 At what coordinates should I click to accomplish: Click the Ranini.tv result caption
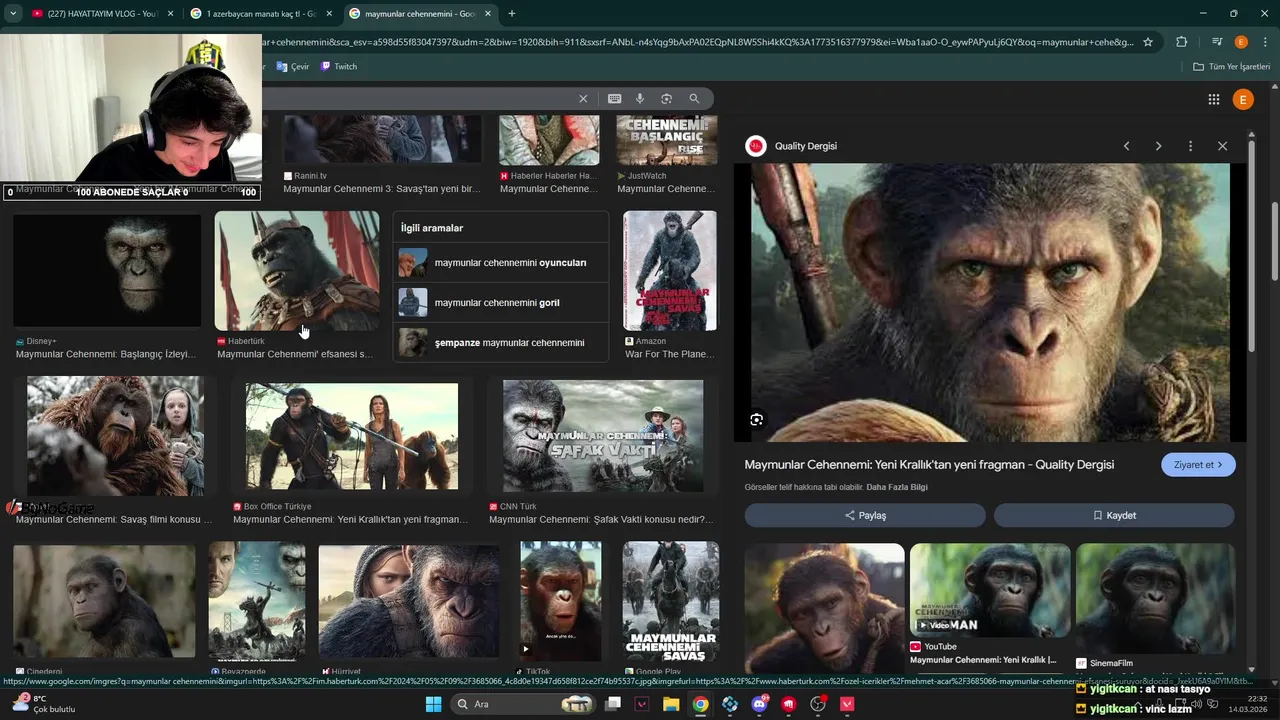tap(382, 188)
